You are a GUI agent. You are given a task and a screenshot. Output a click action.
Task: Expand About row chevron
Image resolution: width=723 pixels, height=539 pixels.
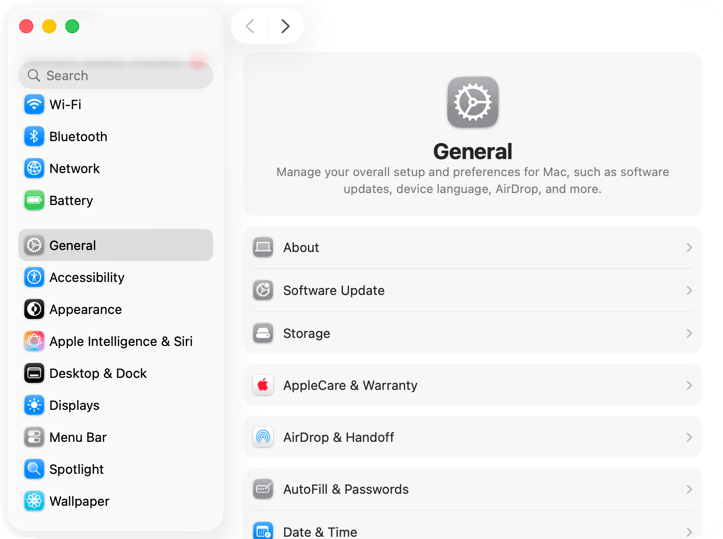[x=689, y=248]
